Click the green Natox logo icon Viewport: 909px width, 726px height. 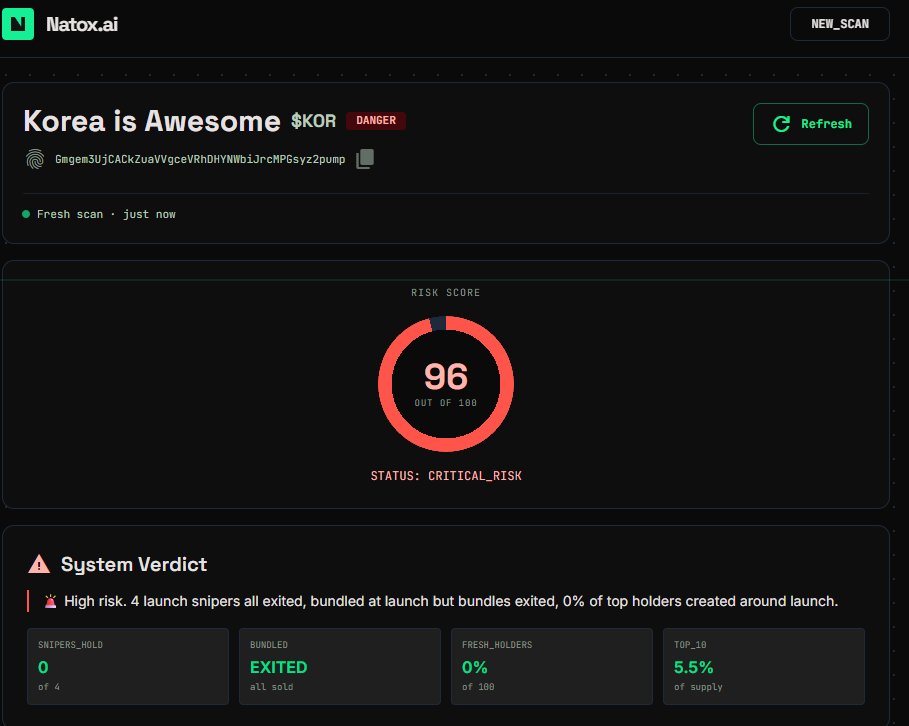pos(18,24)
